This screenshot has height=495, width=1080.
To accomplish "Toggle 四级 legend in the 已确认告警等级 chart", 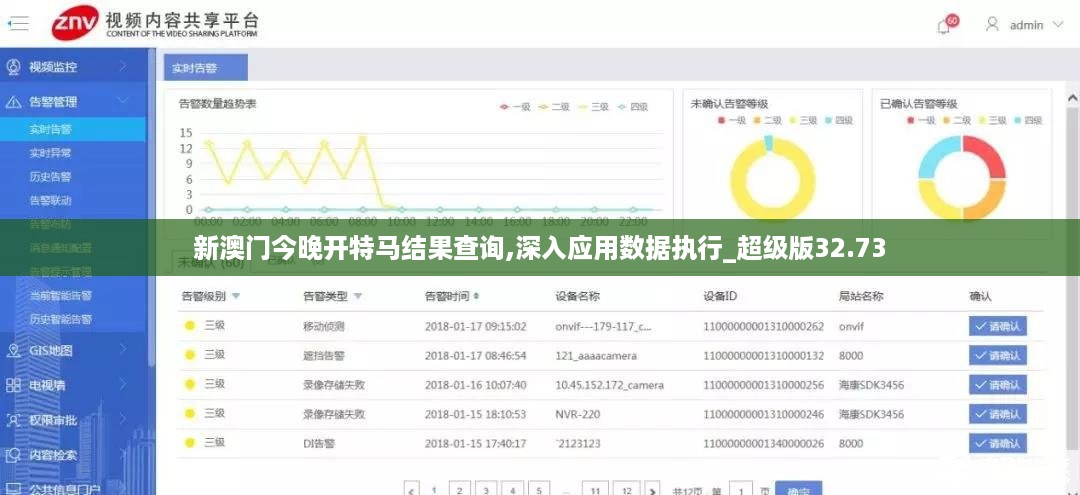I will pyautogui.click(x=1029, y=120).
